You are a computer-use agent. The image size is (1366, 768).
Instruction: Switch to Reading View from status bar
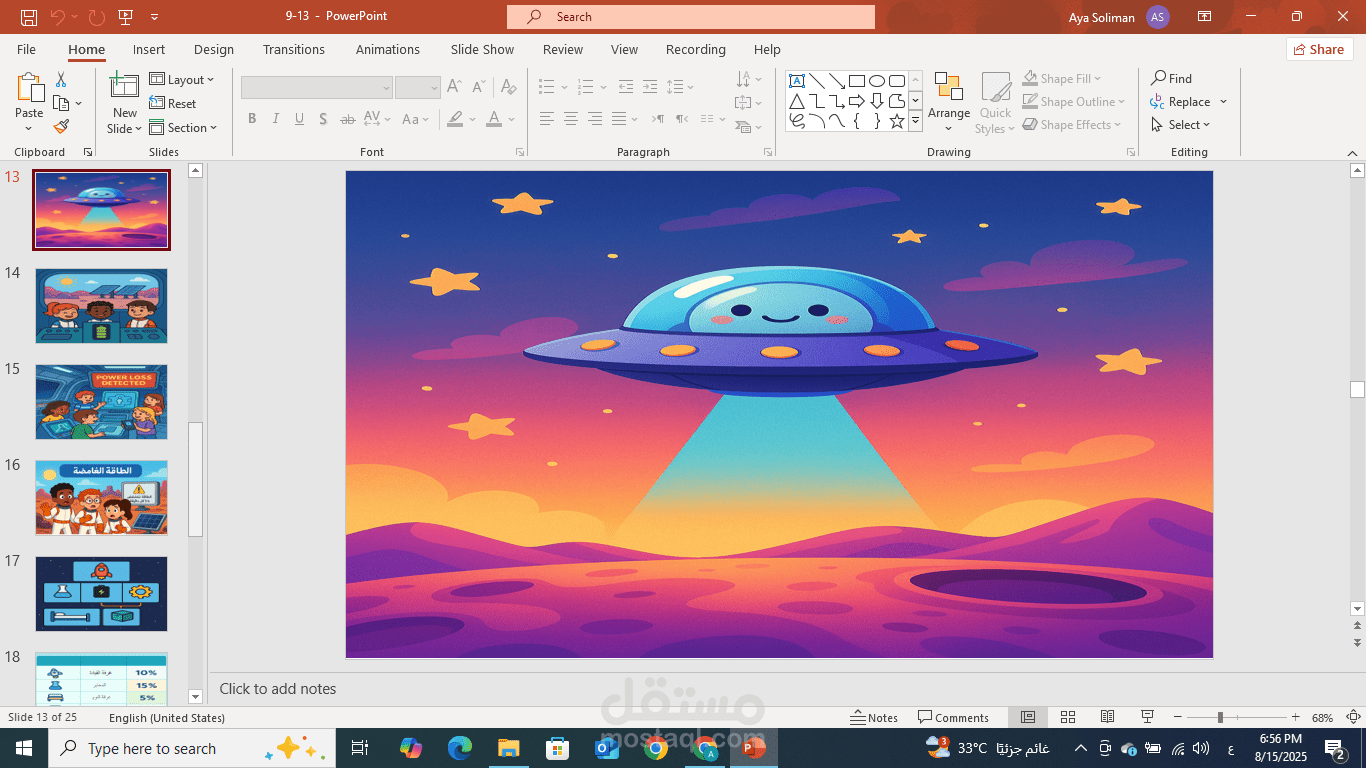point(1107,717)
